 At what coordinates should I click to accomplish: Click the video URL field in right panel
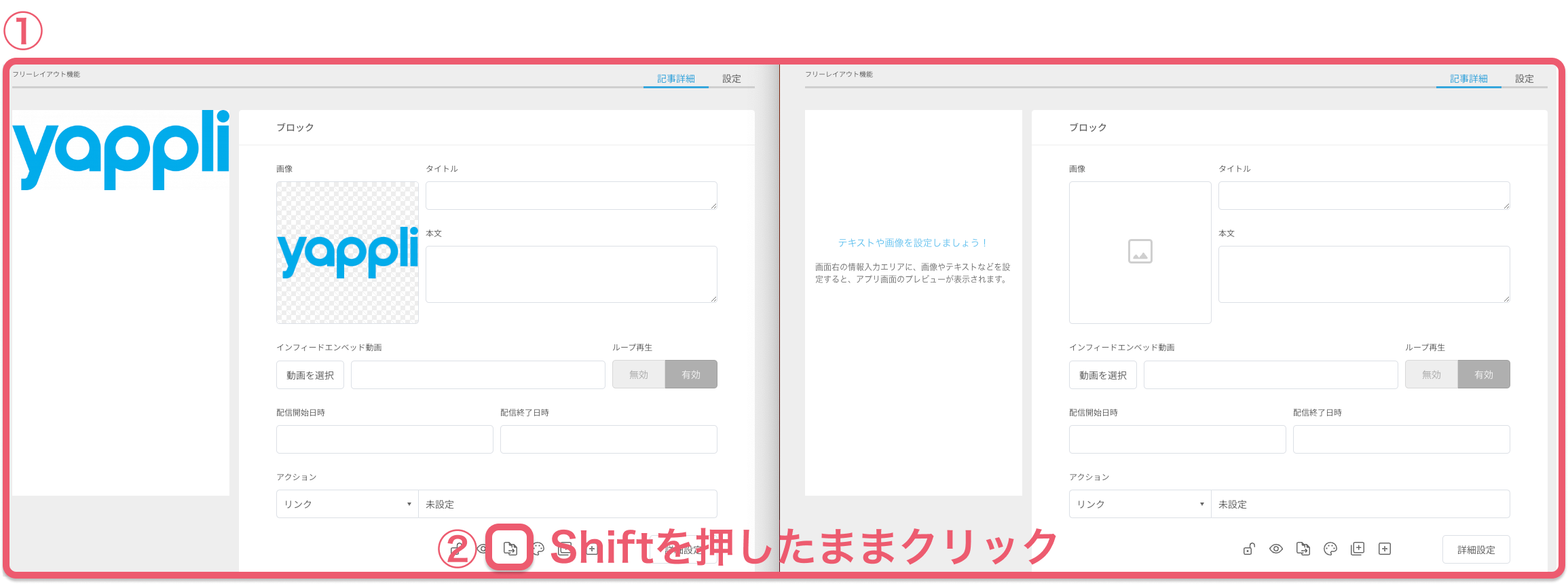click(x=1271, y=375)
